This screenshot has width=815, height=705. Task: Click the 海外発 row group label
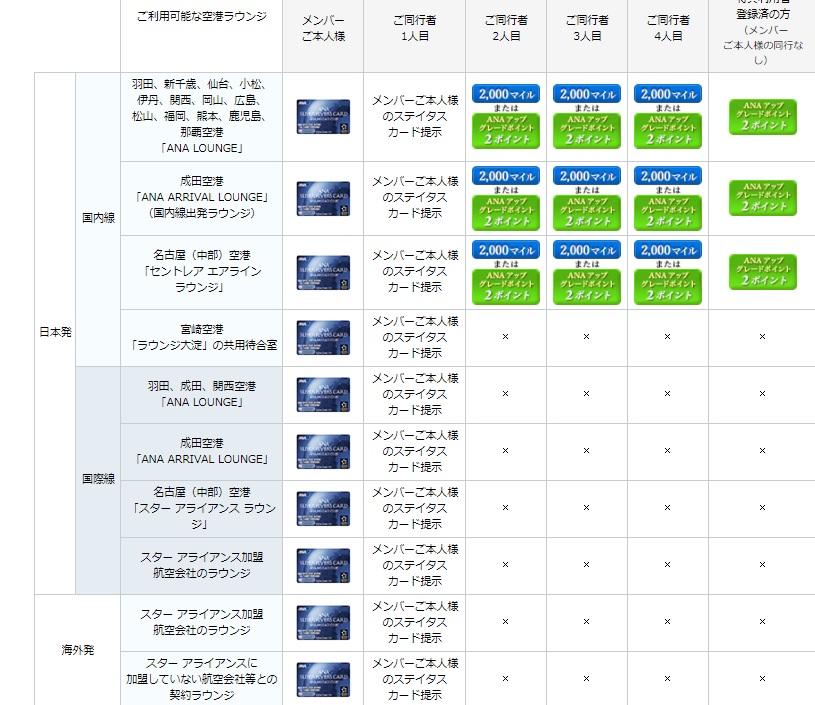click(77, 650)
